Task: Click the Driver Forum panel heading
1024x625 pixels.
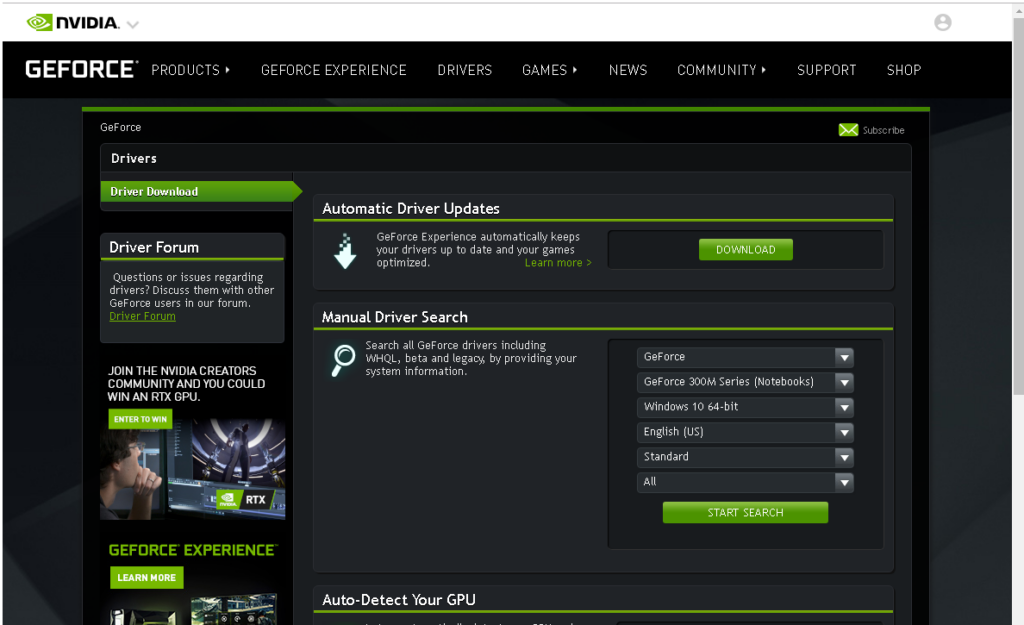Action: [x=154, y=248]
